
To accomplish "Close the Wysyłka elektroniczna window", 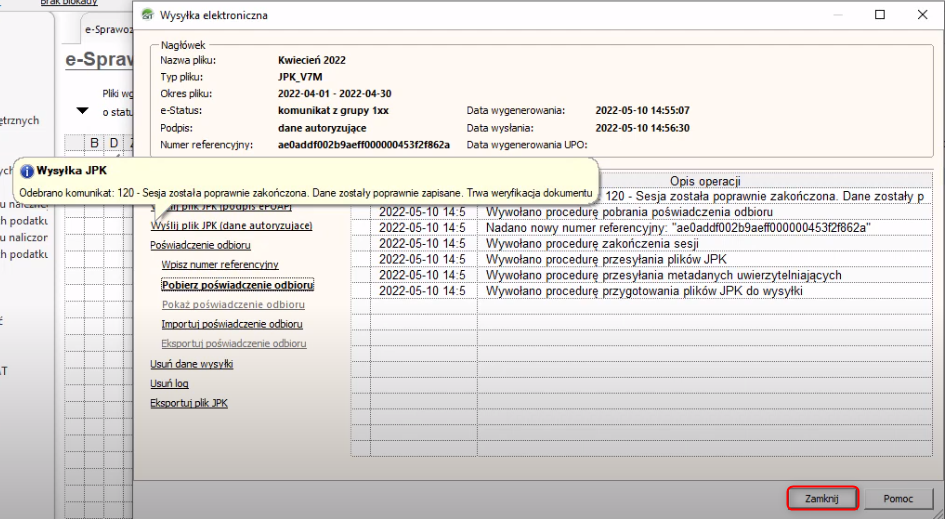I will tap(922, 14).
